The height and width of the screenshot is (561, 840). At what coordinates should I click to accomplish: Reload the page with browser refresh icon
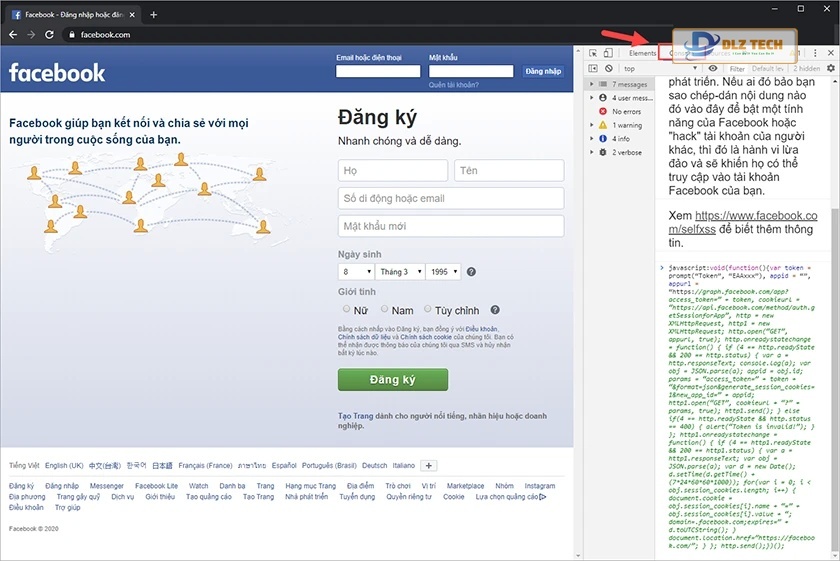click(50, 34)
